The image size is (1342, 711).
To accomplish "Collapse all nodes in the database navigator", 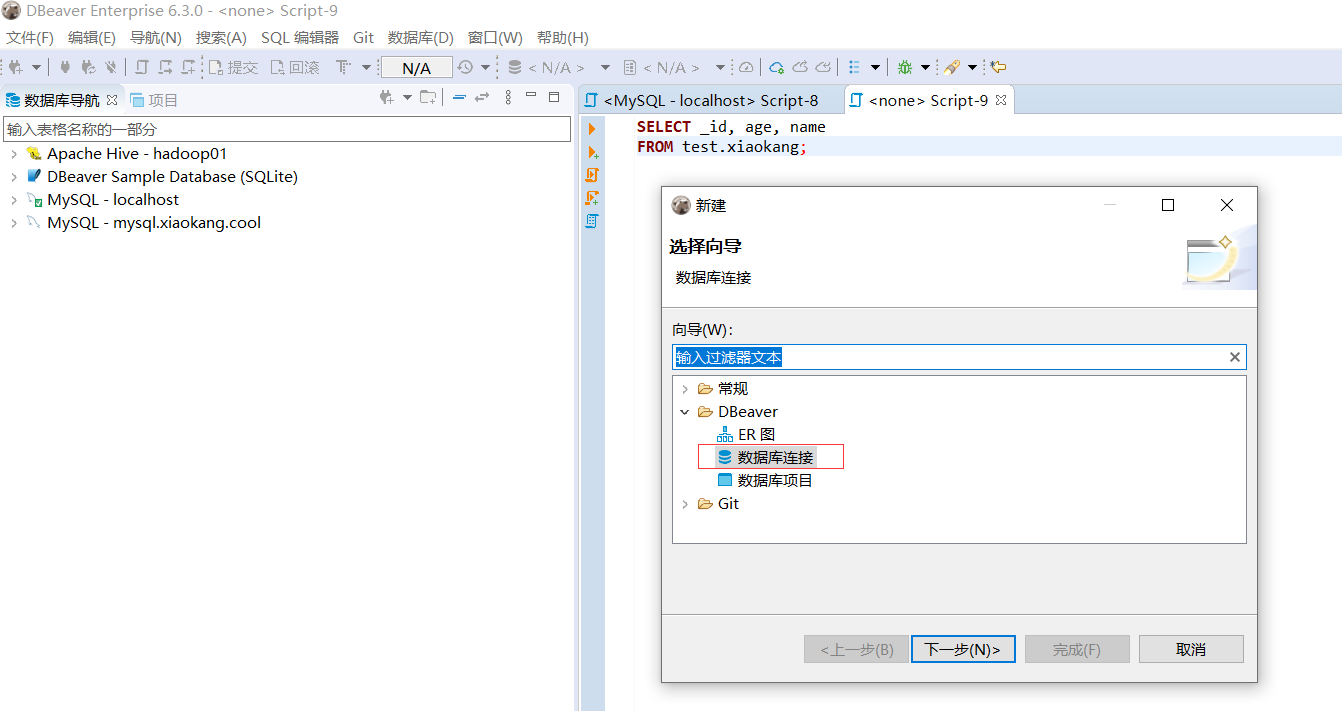I will point(459,97).
